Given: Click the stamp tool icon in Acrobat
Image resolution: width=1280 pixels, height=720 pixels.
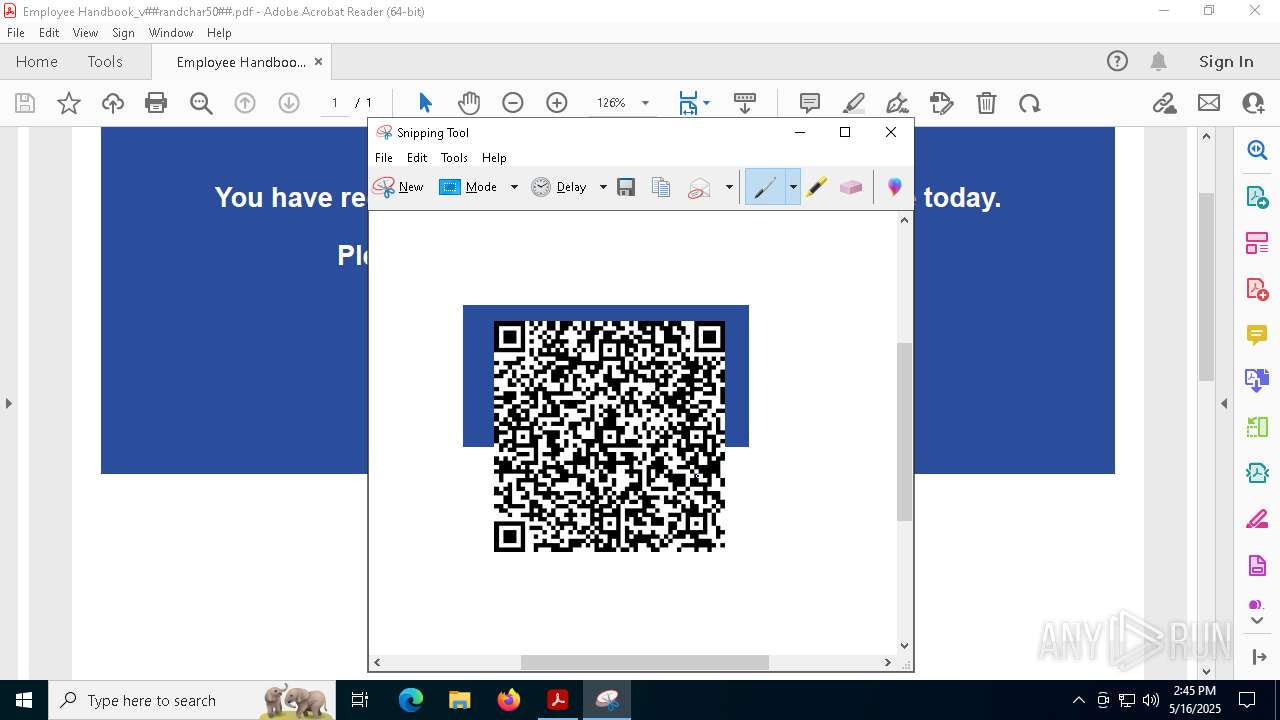Looking at the screenshot, I should (x=942, y=103).
